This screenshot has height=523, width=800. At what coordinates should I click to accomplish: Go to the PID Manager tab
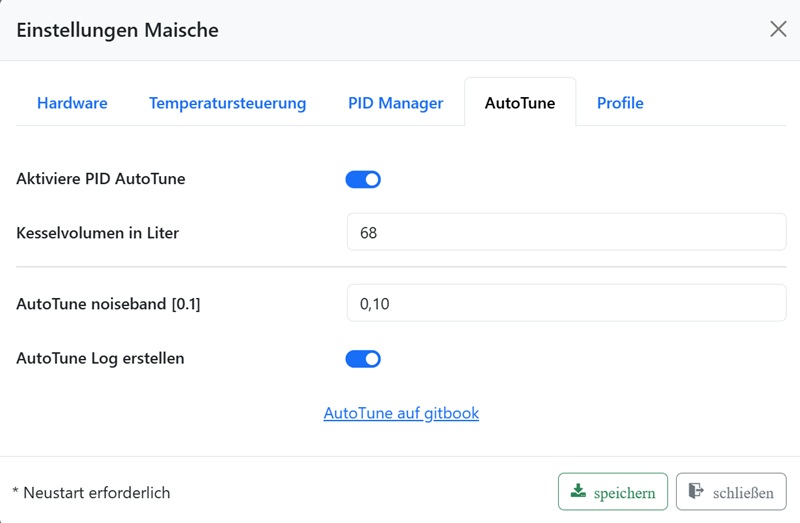coord(395,103)
